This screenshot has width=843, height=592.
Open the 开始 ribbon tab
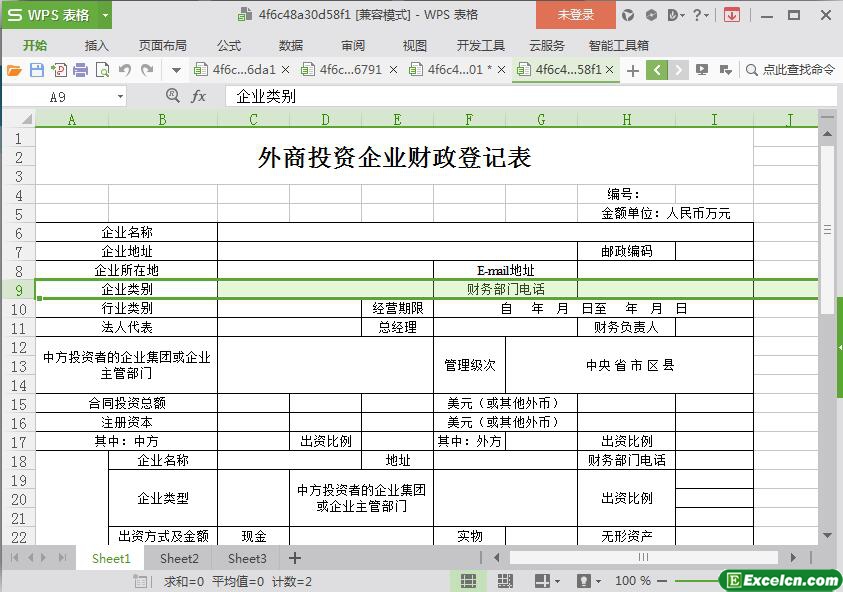point(35,46)
